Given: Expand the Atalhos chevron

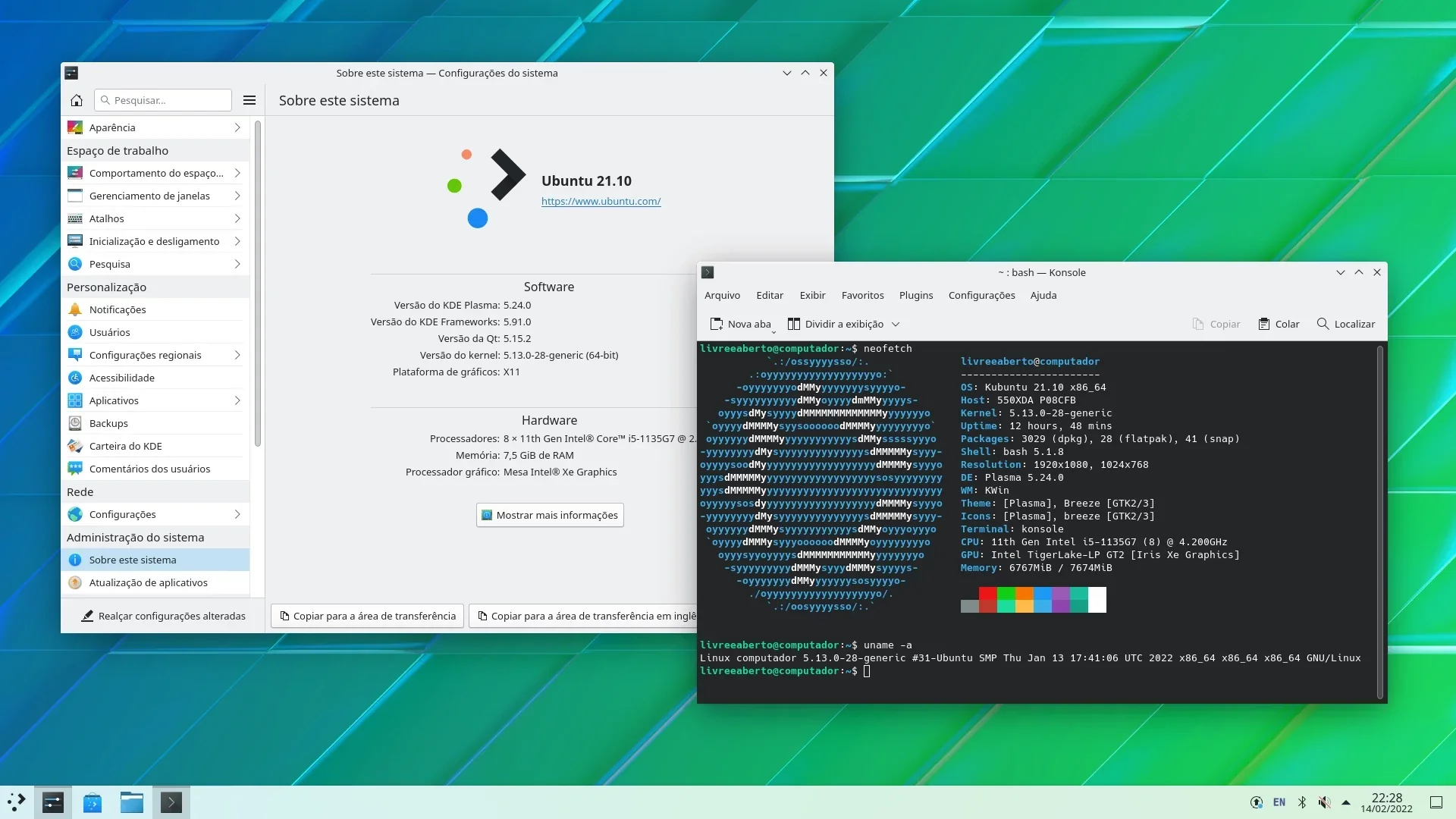Looking at the screenshot, I should (x=237, y=218).
